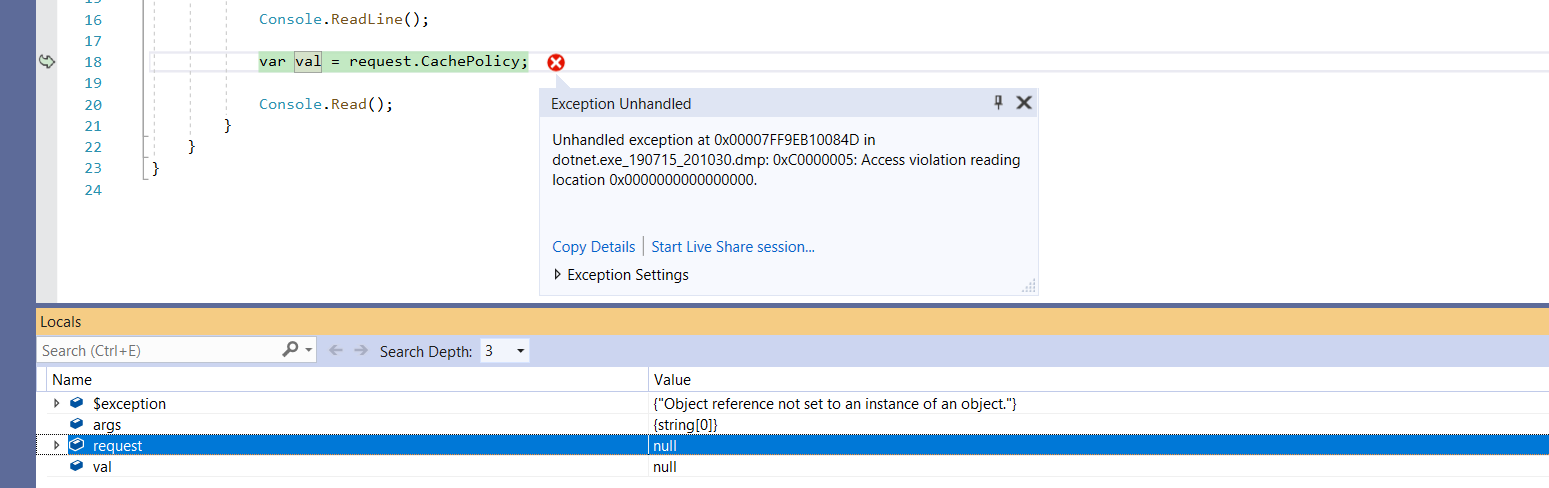This screenshot has width=1549, height=488.
Task: Close the Exception Unhandled popup
Action: 1023,102
